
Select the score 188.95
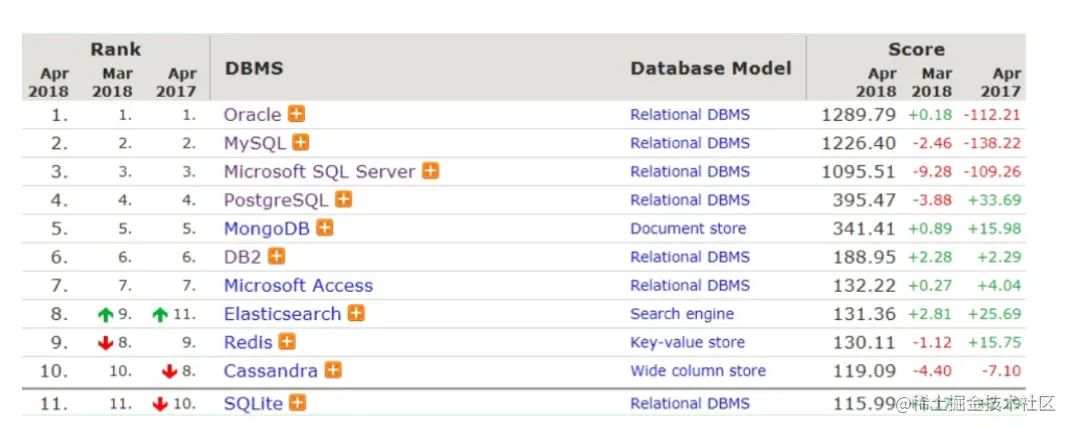click(x=864, y=257)
